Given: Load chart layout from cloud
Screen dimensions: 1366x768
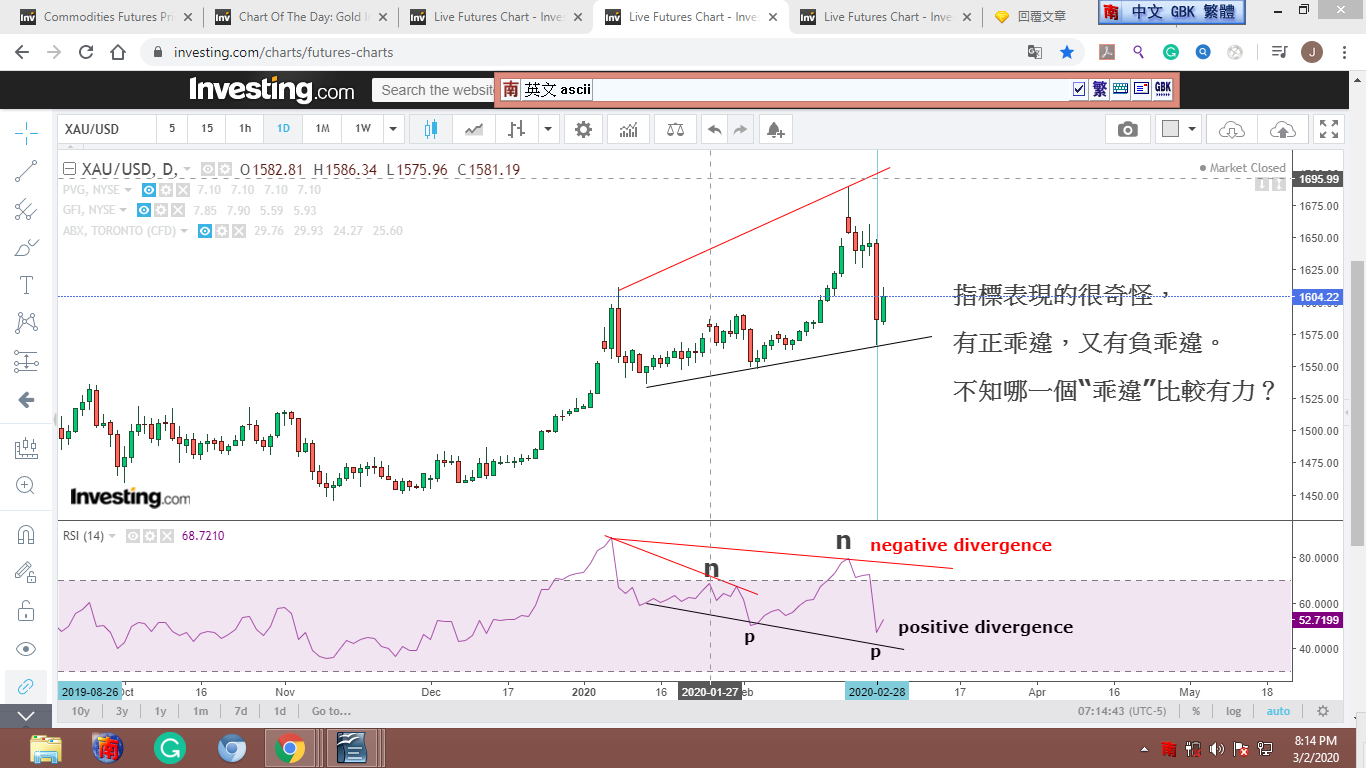Looking at the screenshot, I should pos(1232,129).
